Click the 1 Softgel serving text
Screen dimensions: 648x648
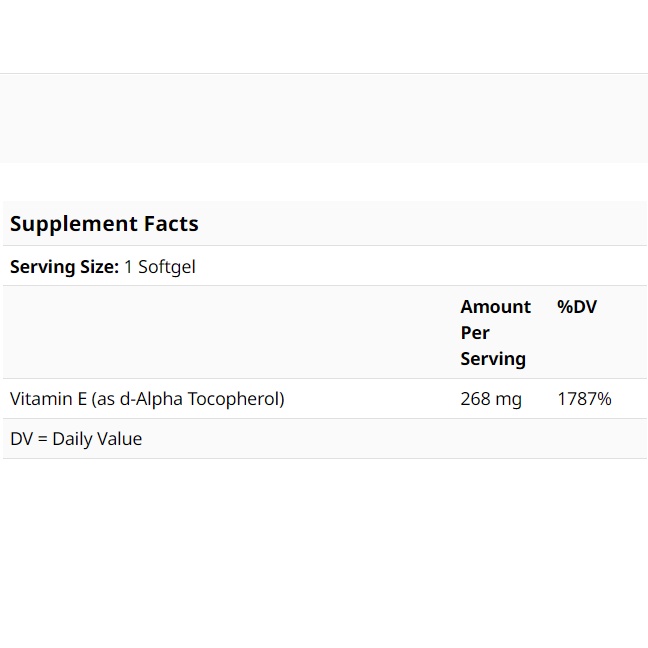coord(160,267)
